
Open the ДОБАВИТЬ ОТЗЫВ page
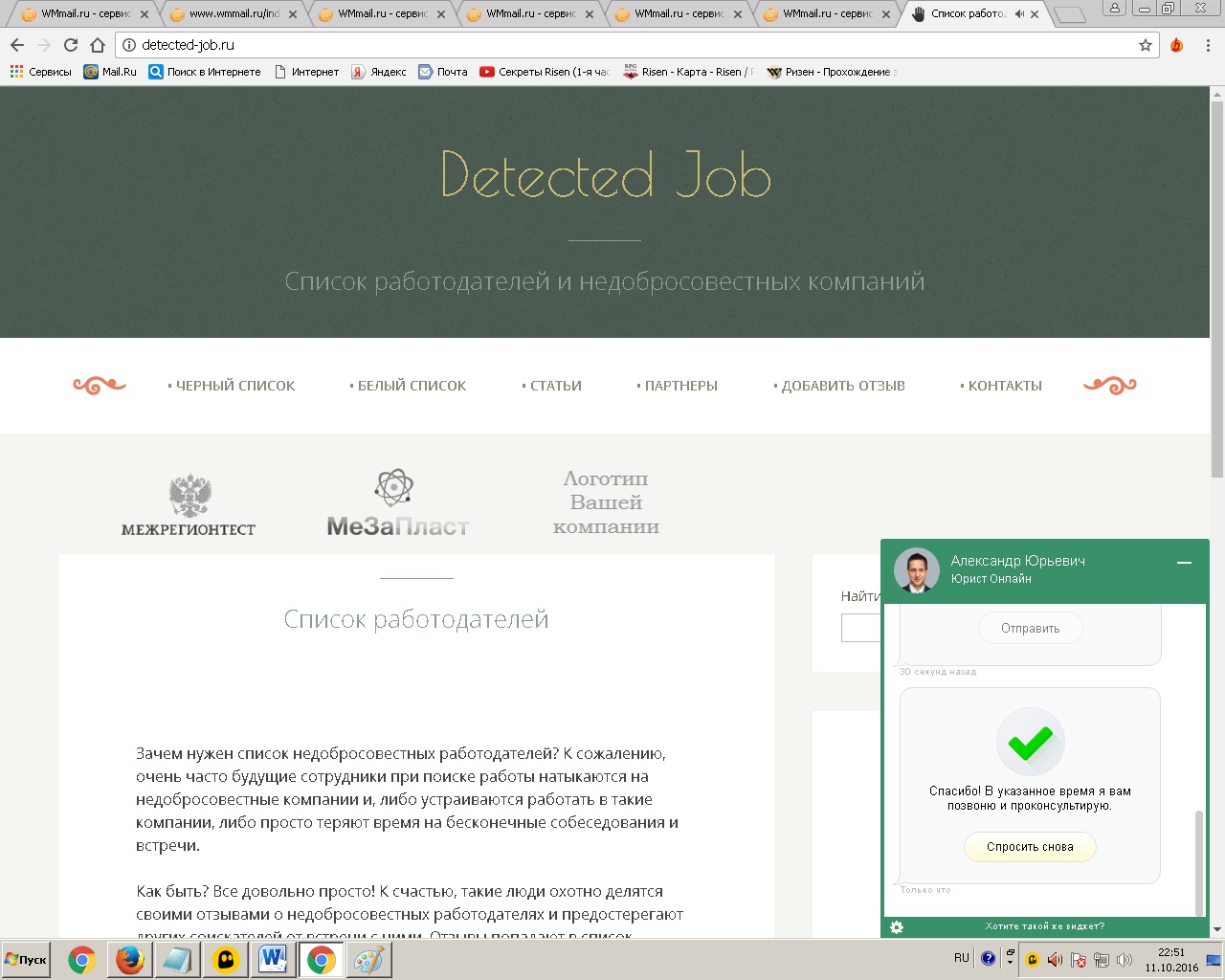click(839, 386)
